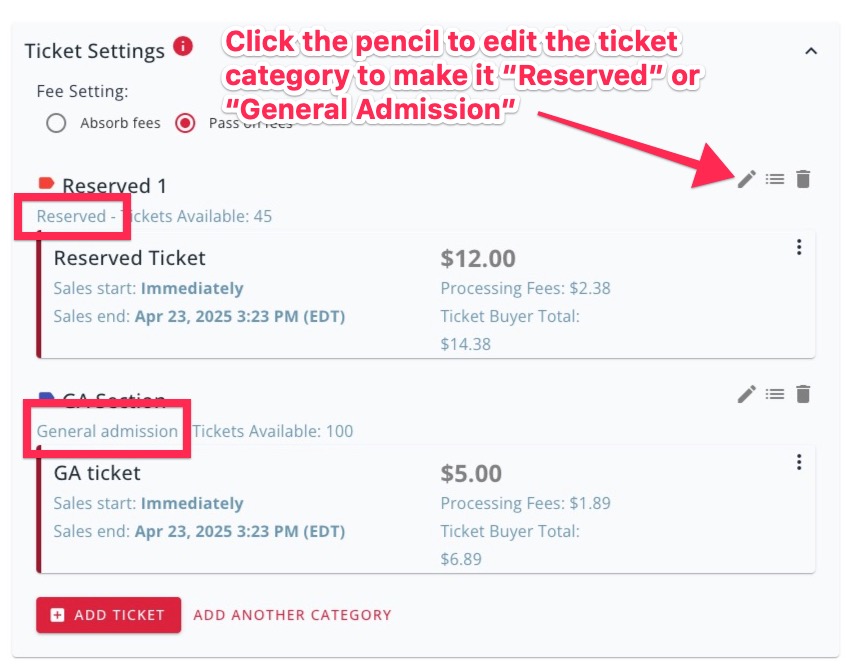
Task: Edit GA Section category with pencil icon
Action: [747, 394]
